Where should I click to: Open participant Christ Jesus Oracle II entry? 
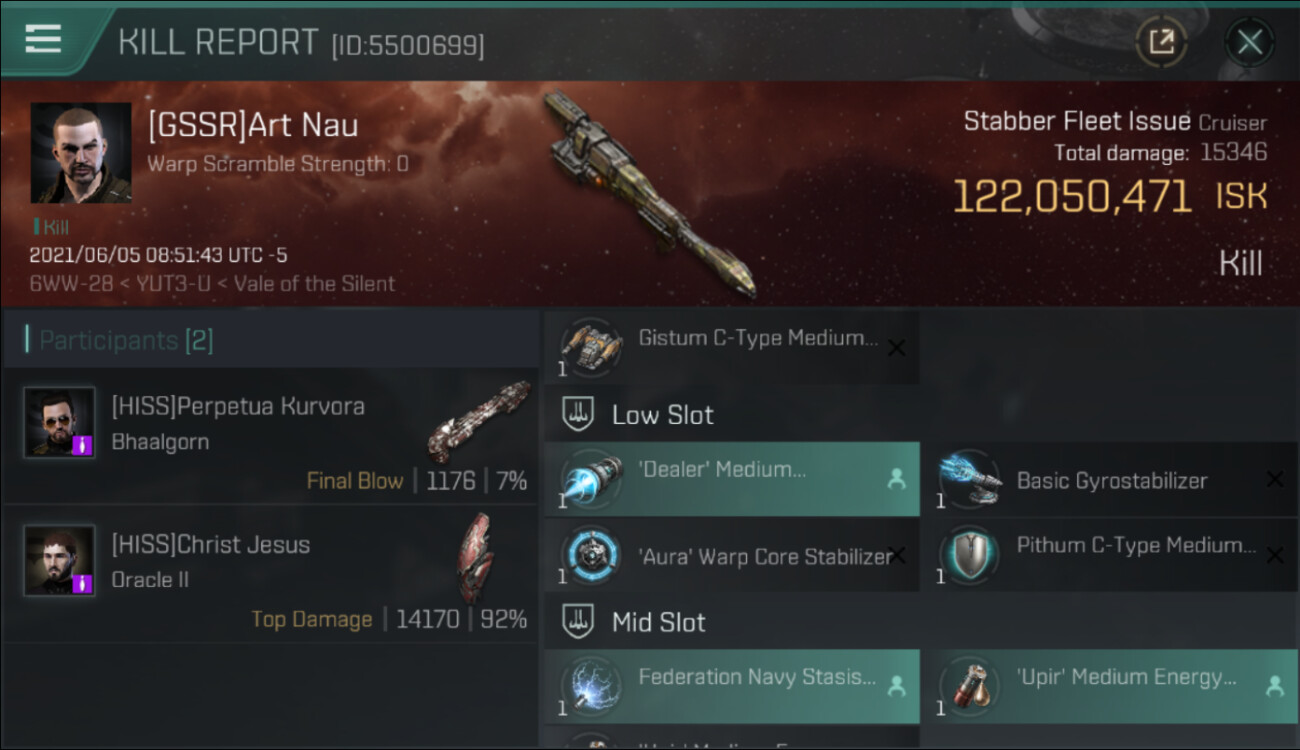pyautogui.click(x=270, y=574)
